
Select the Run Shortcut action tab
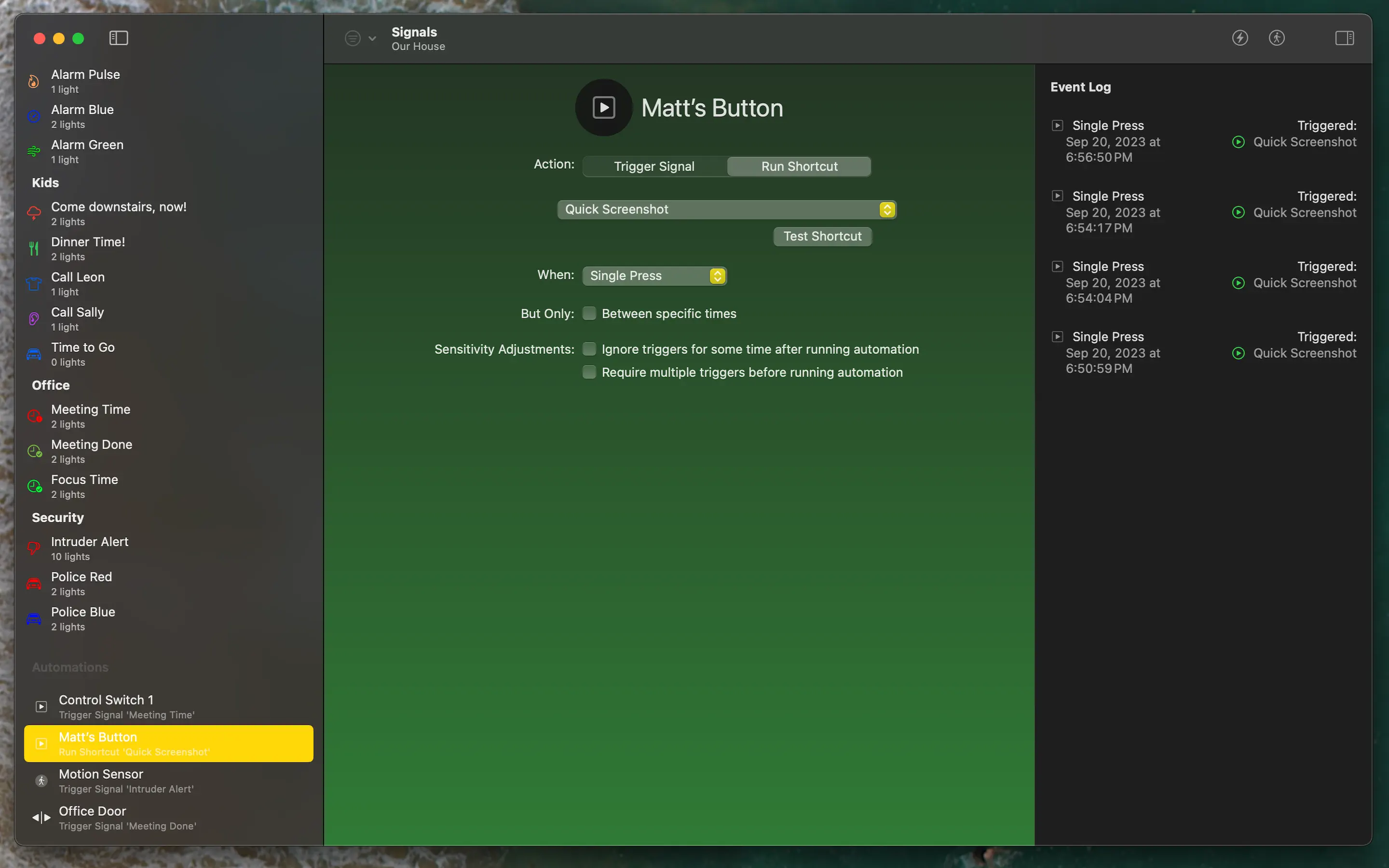(799, 166)
